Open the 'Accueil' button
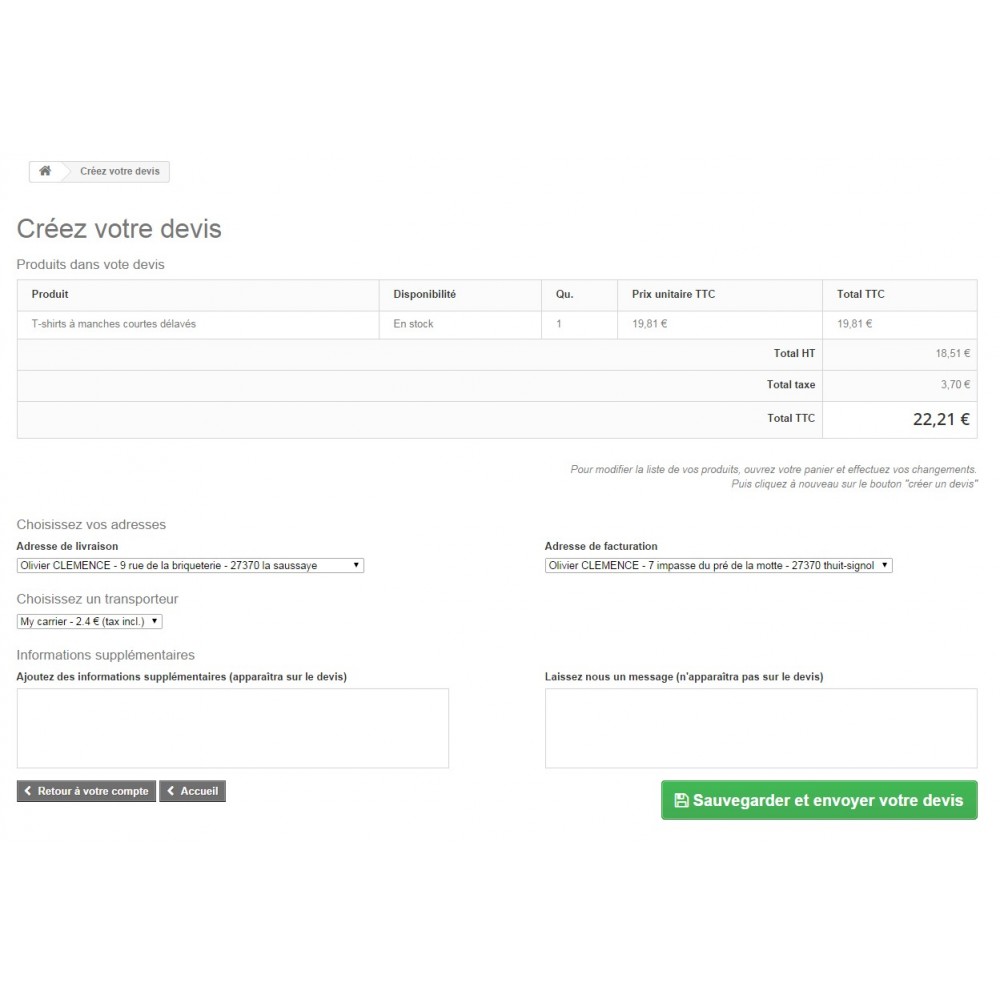 (192, 791)
